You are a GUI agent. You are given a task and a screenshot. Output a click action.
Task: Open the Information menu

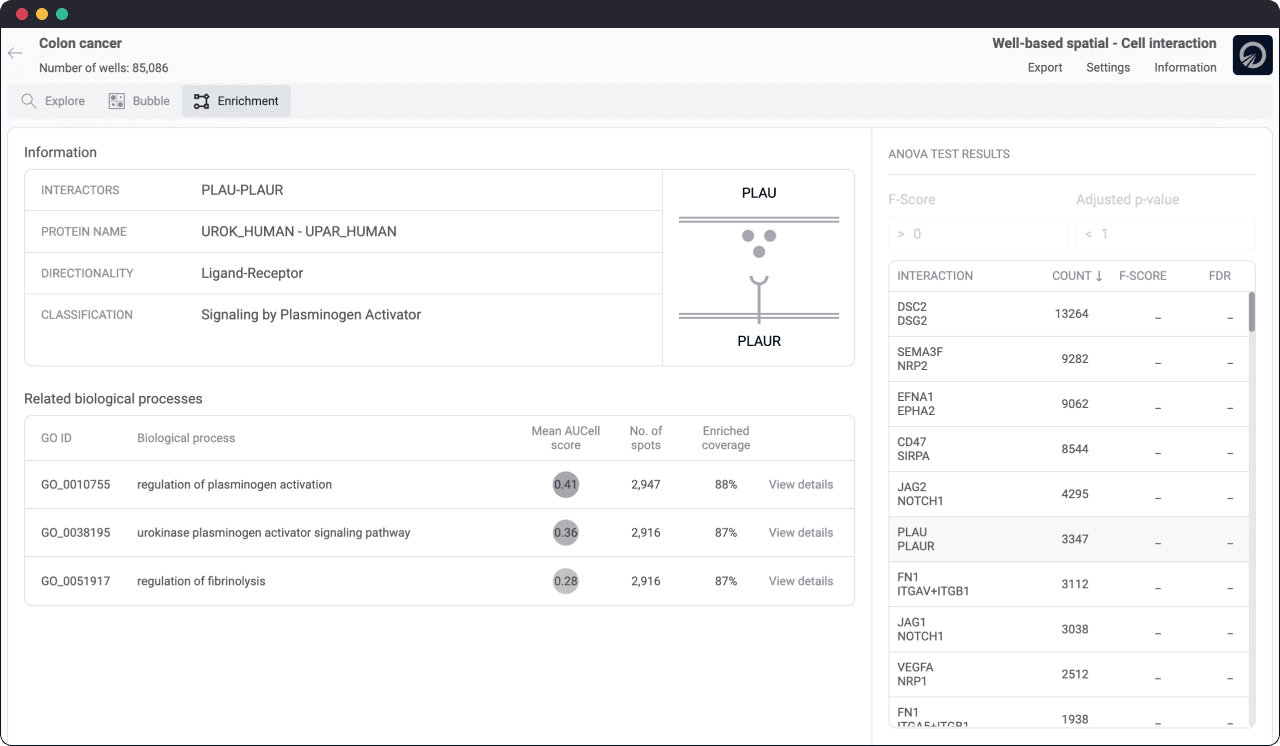coord(1185,68)
